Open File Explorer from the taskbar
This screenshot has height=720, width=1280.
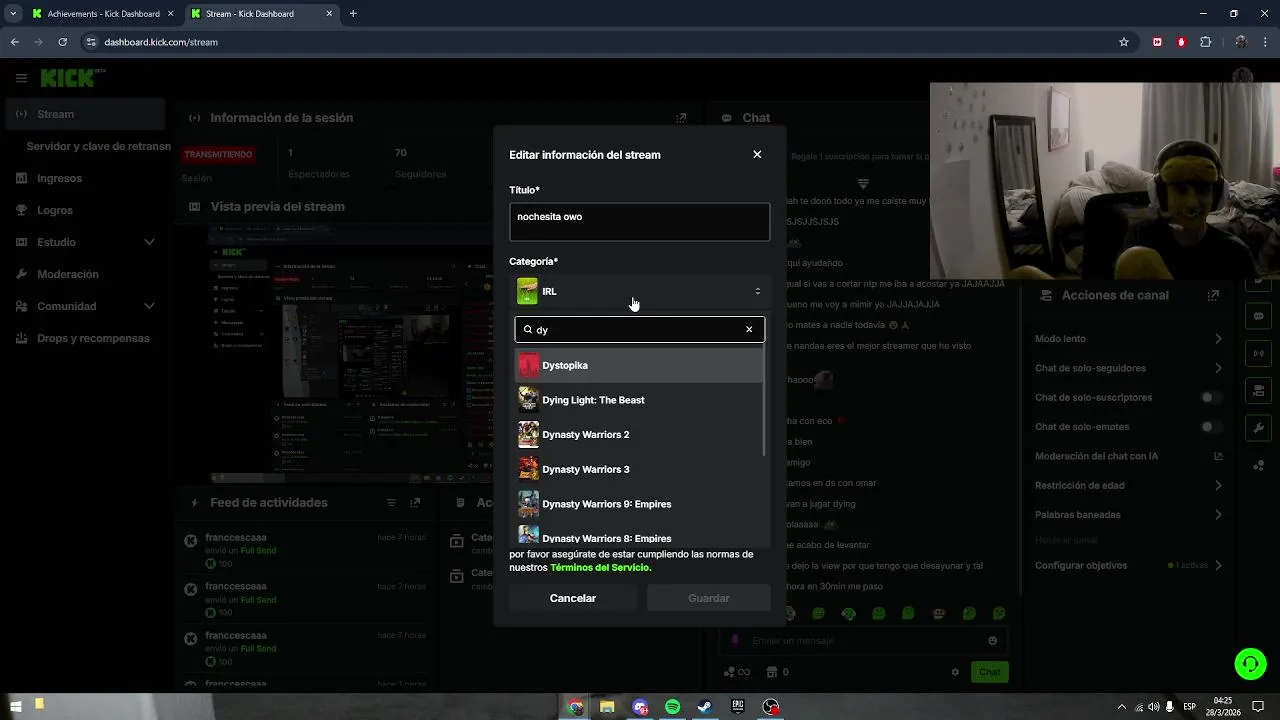607,707
